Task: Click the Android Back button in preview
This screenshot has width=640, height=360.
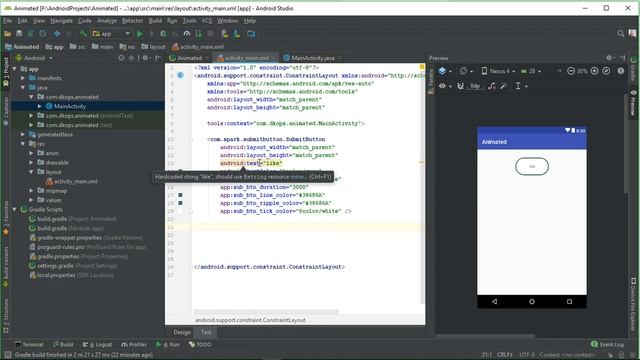Action: tap(494, 302)
